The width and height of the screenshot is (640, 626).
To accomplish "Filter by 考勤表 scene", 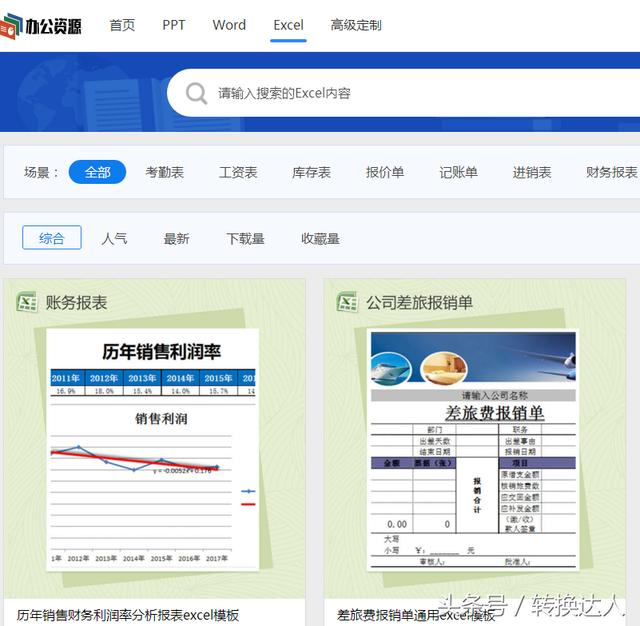I will click(164, 172).
